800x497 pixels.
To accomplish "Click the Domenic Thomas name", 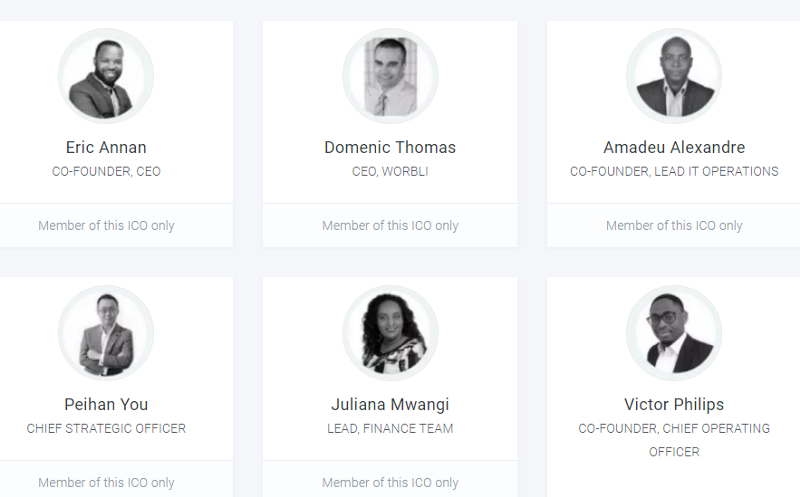I will [390, 147].
